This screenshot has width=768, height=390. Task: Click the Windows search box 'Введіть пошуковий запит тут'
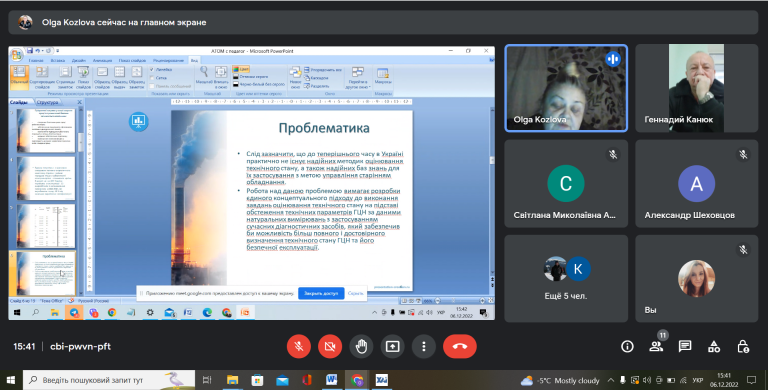[x=109, y=380]
